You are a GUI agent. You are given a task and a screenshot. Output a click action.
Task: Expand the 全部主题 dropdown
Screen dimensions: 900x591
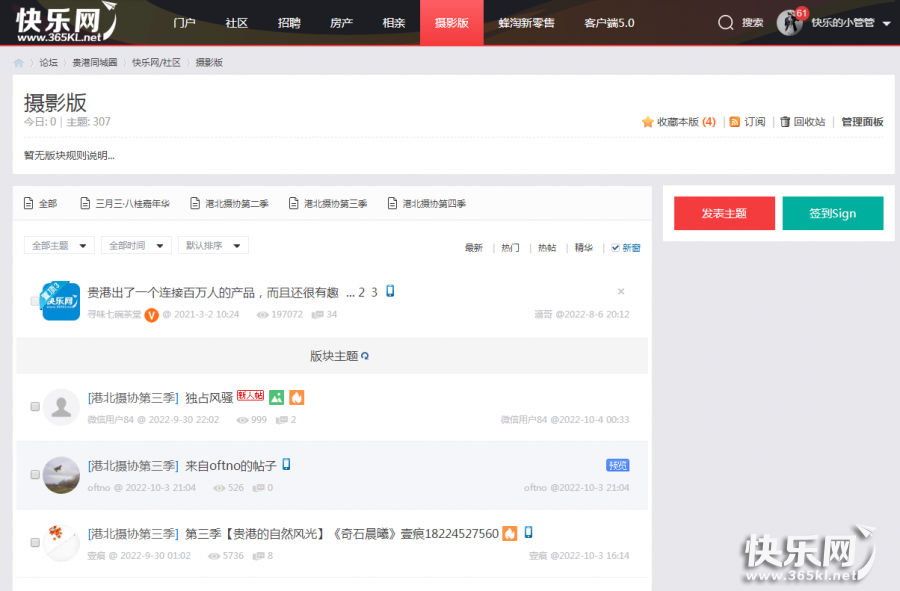coord(59,246)
